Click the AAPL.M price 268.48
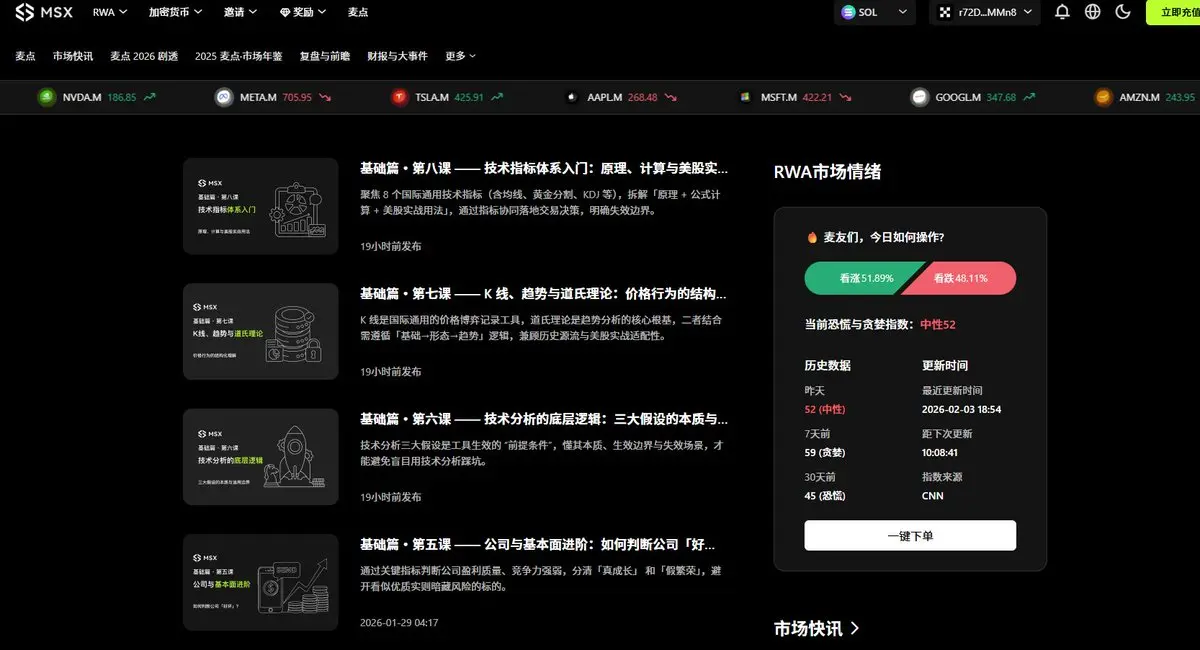This screenshot has width=1200, height=650. pyautogui.click(x=642, y=97)
